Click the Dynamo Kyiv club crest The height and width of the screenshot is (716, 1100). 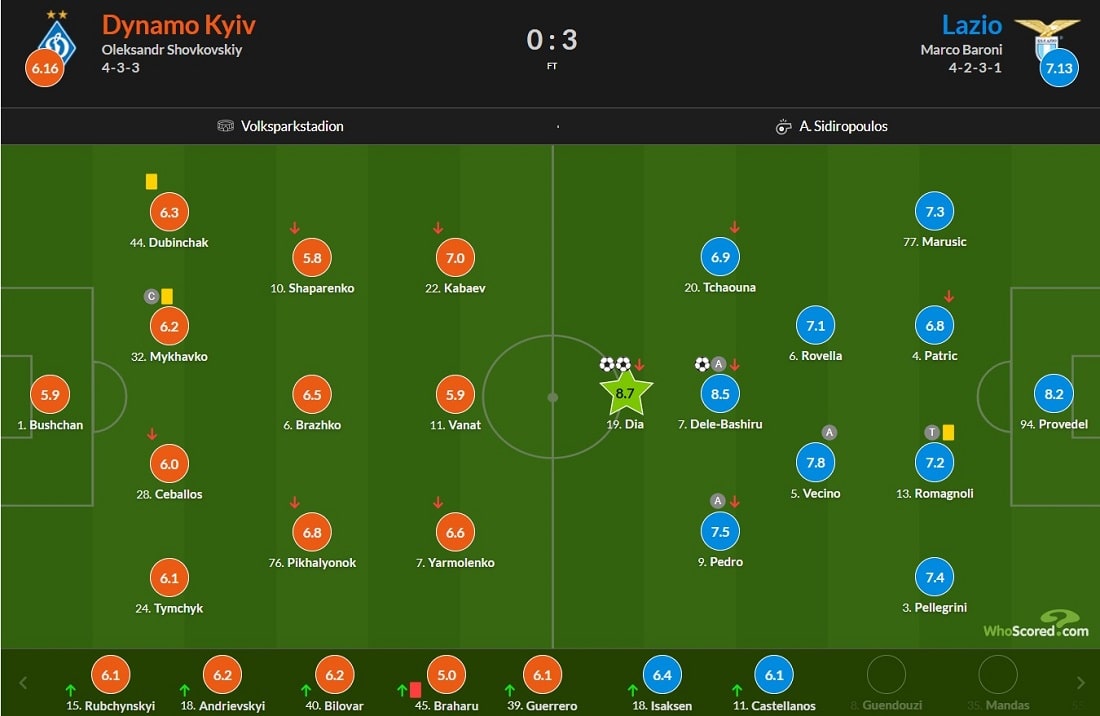(x=57, y=40)
